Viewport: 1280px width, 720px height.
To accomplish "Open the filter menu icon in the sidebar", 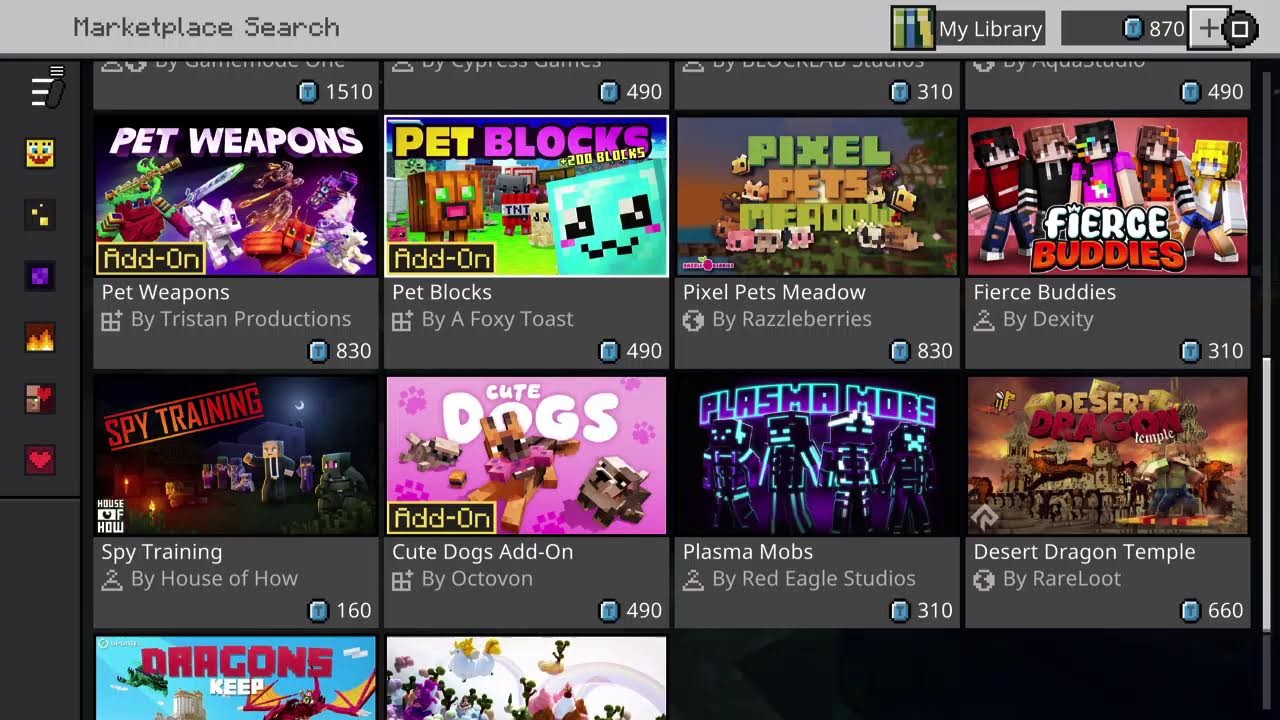I will [46, 88].
